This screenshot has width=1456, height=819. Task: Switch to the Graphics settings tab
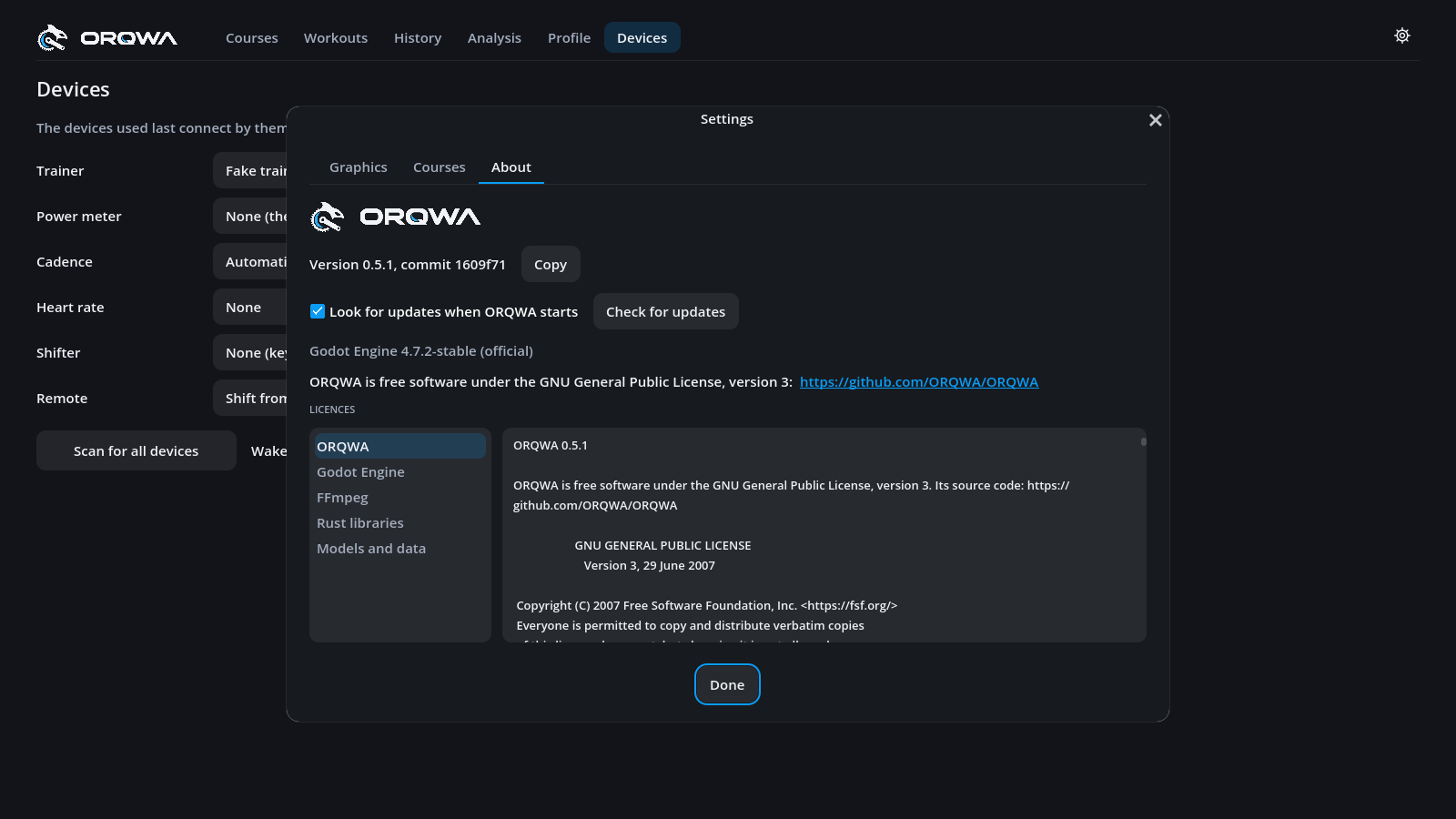(359, 167)
